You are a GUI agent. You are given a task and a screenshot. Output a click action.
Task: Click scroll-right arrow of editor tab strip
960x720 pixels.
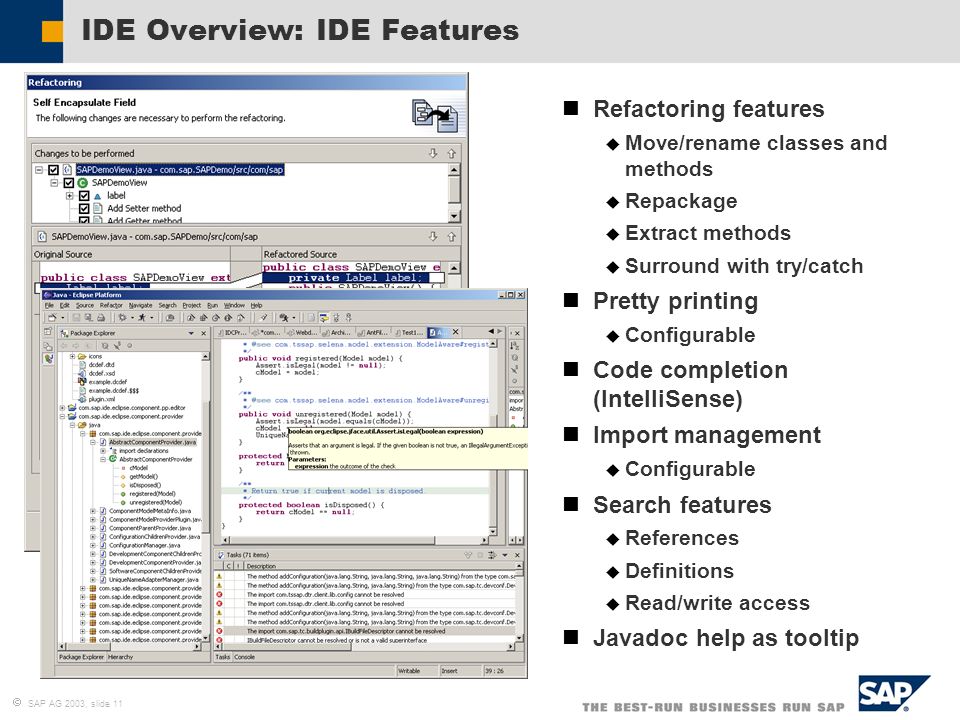[x=499, y=332]
